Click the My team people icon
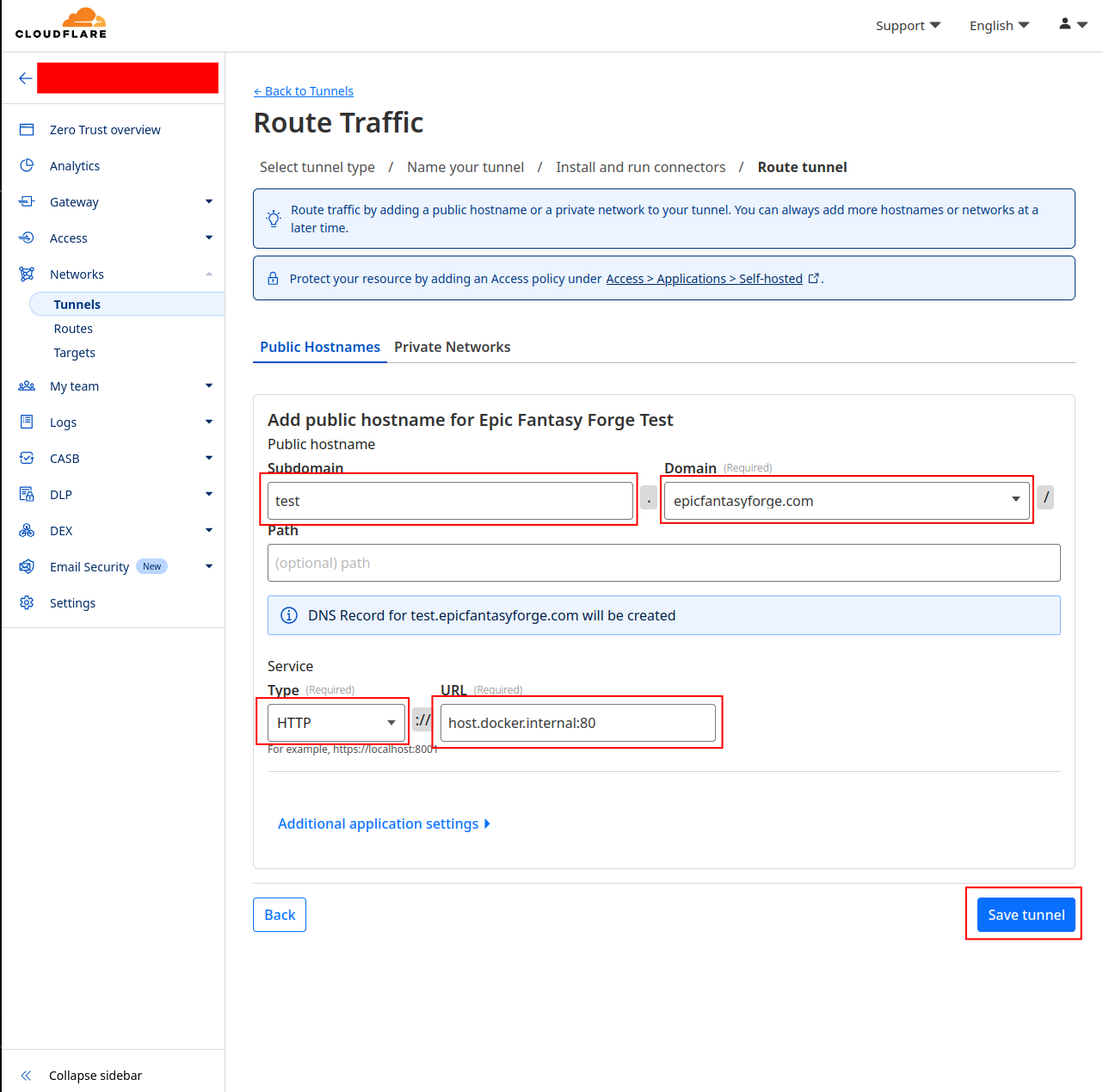The width and height of the screenshot is (1103, 1092). [x=27, y=386]
